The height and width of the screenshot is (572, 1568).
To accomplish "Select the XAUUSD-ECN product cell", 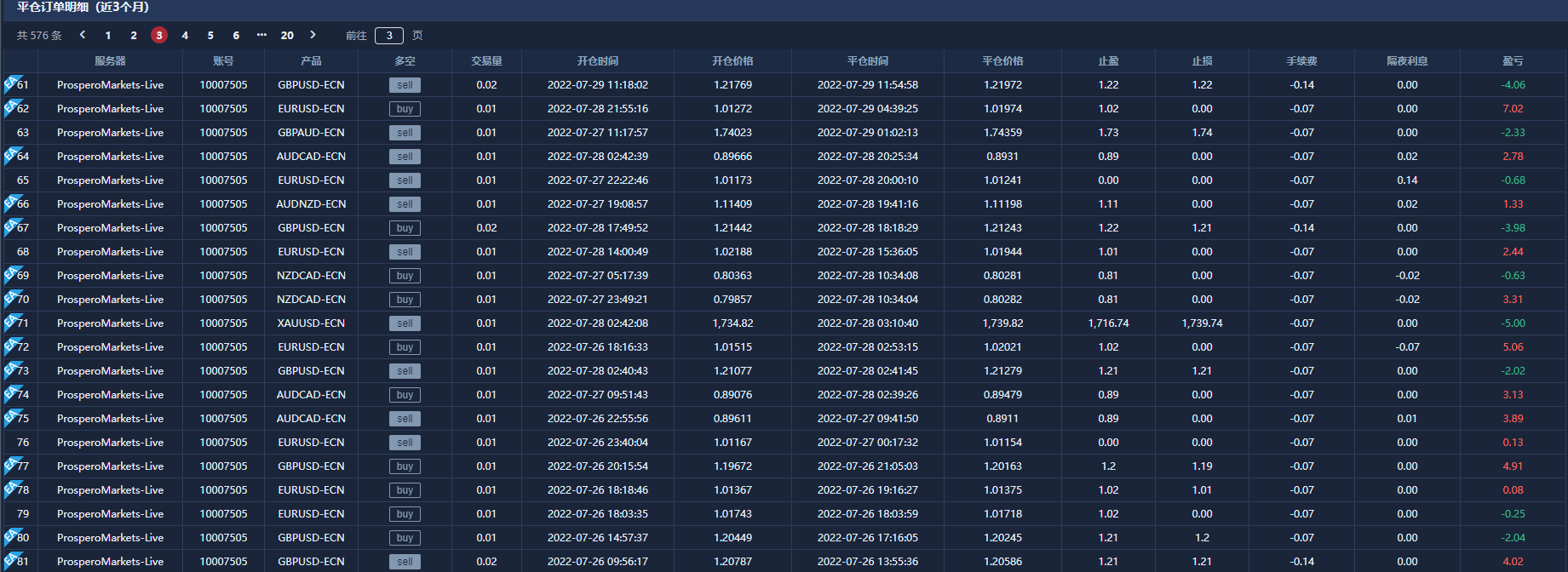I will tap(311, 323).
